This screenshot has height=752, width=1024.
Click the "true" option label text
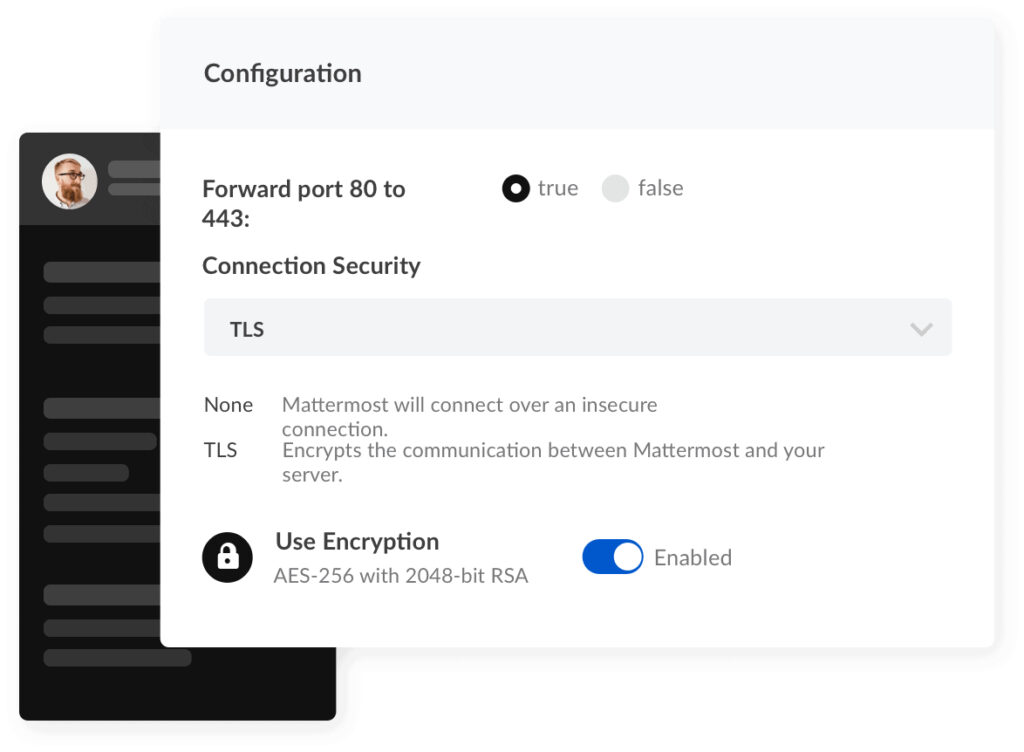[x=558, y=188]
